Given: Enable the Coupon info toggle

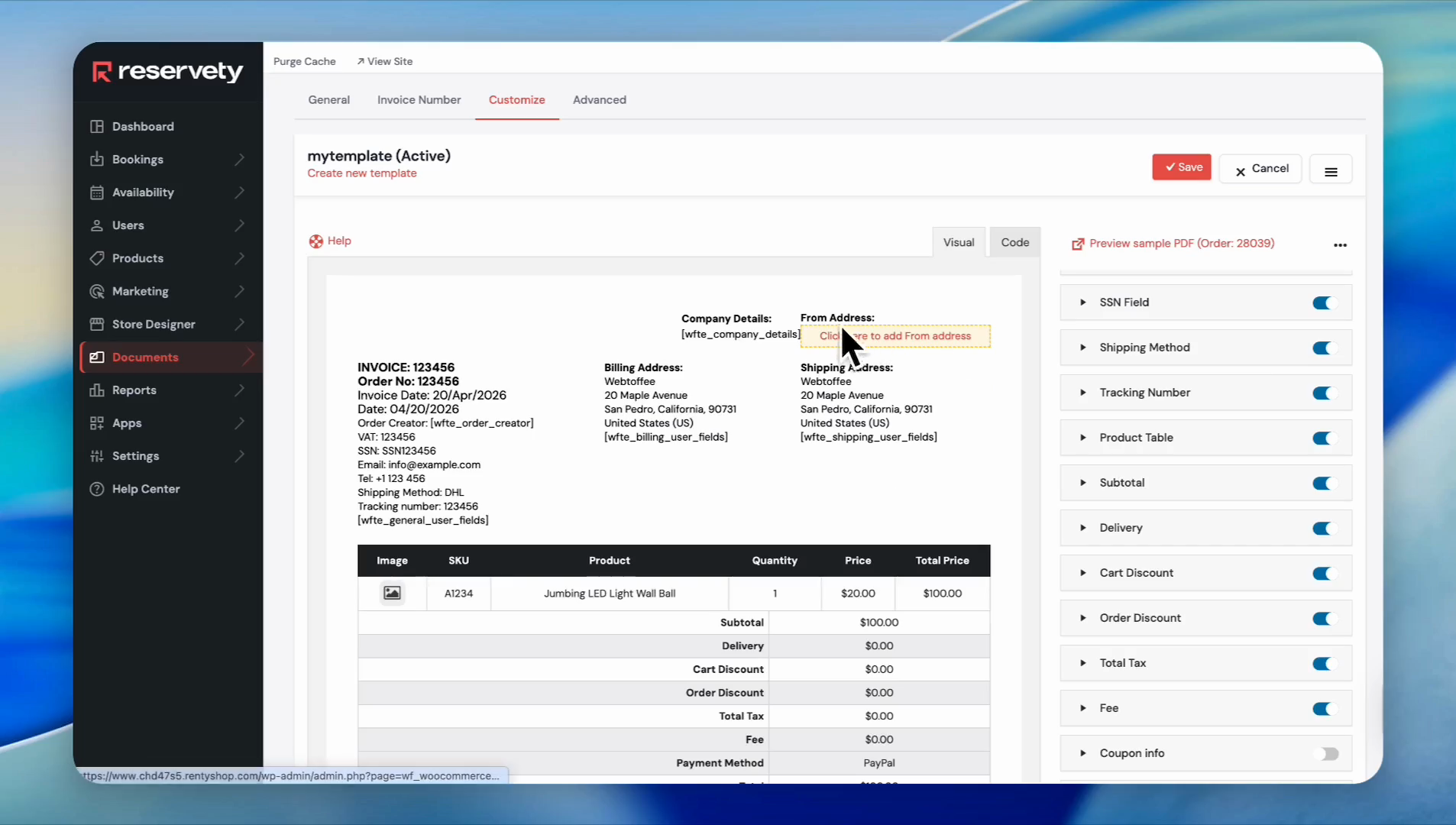Looking at the screenshot, I should [x=1328, y=754].
